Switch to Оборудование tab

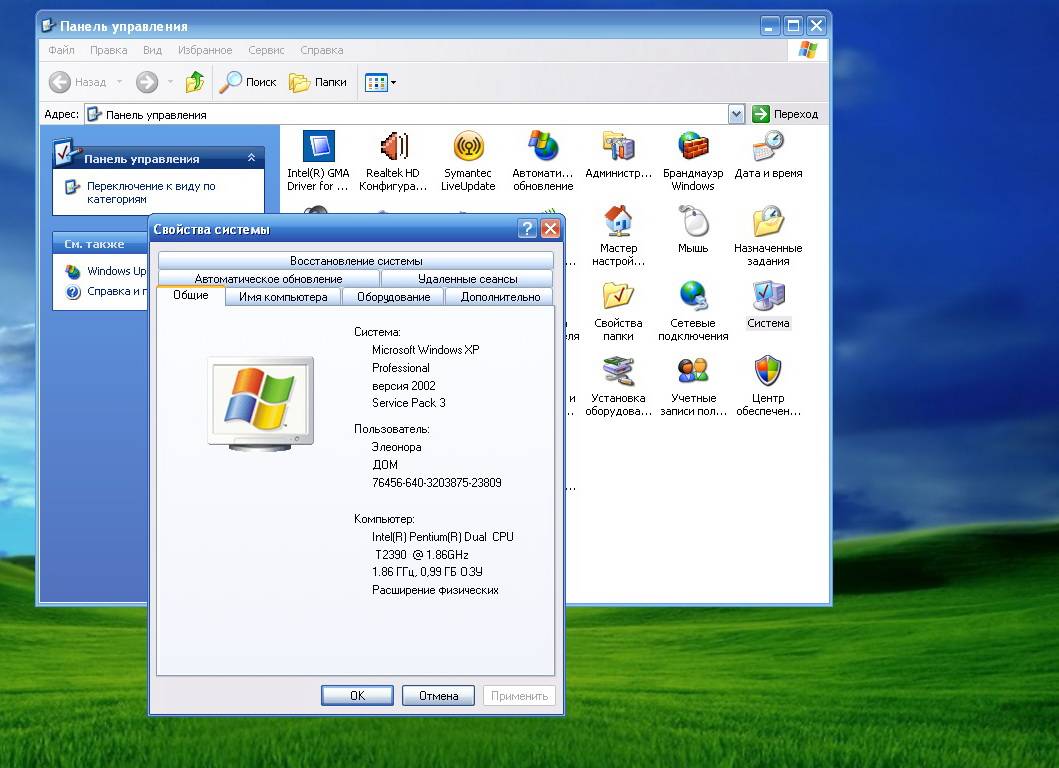(x=393, y=297)
